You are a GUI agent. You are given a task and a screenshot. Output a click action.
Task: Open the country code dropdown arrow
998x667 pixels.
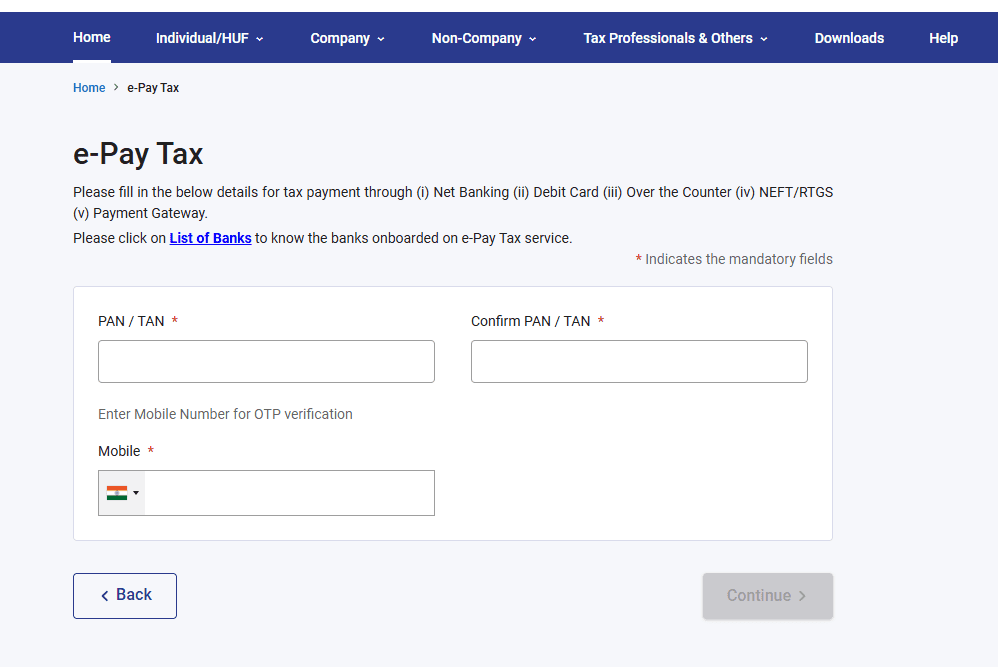coord(136,493)
